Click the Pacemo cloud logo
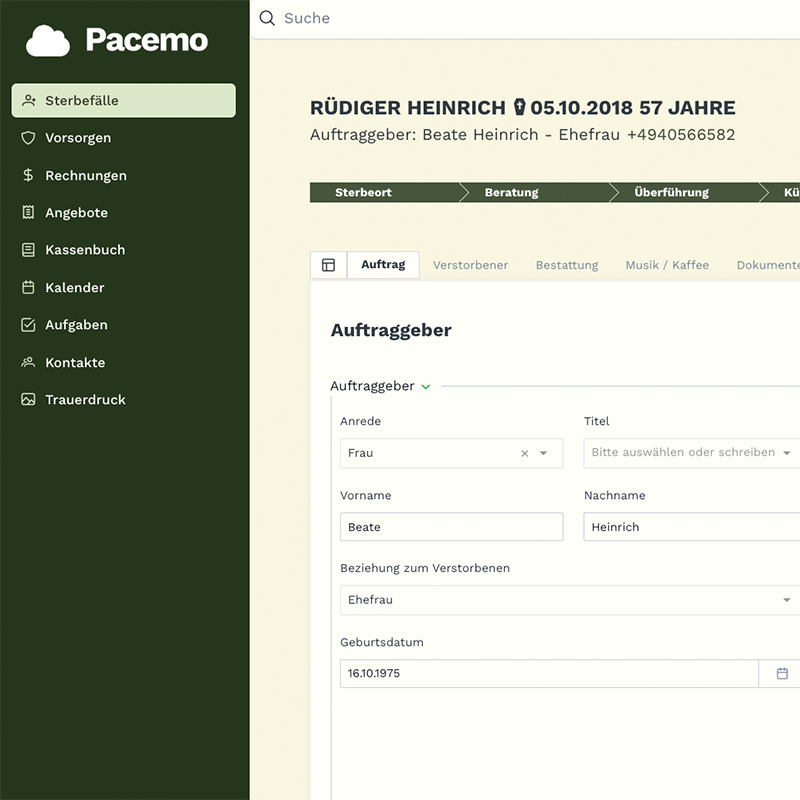 point(48,40)
